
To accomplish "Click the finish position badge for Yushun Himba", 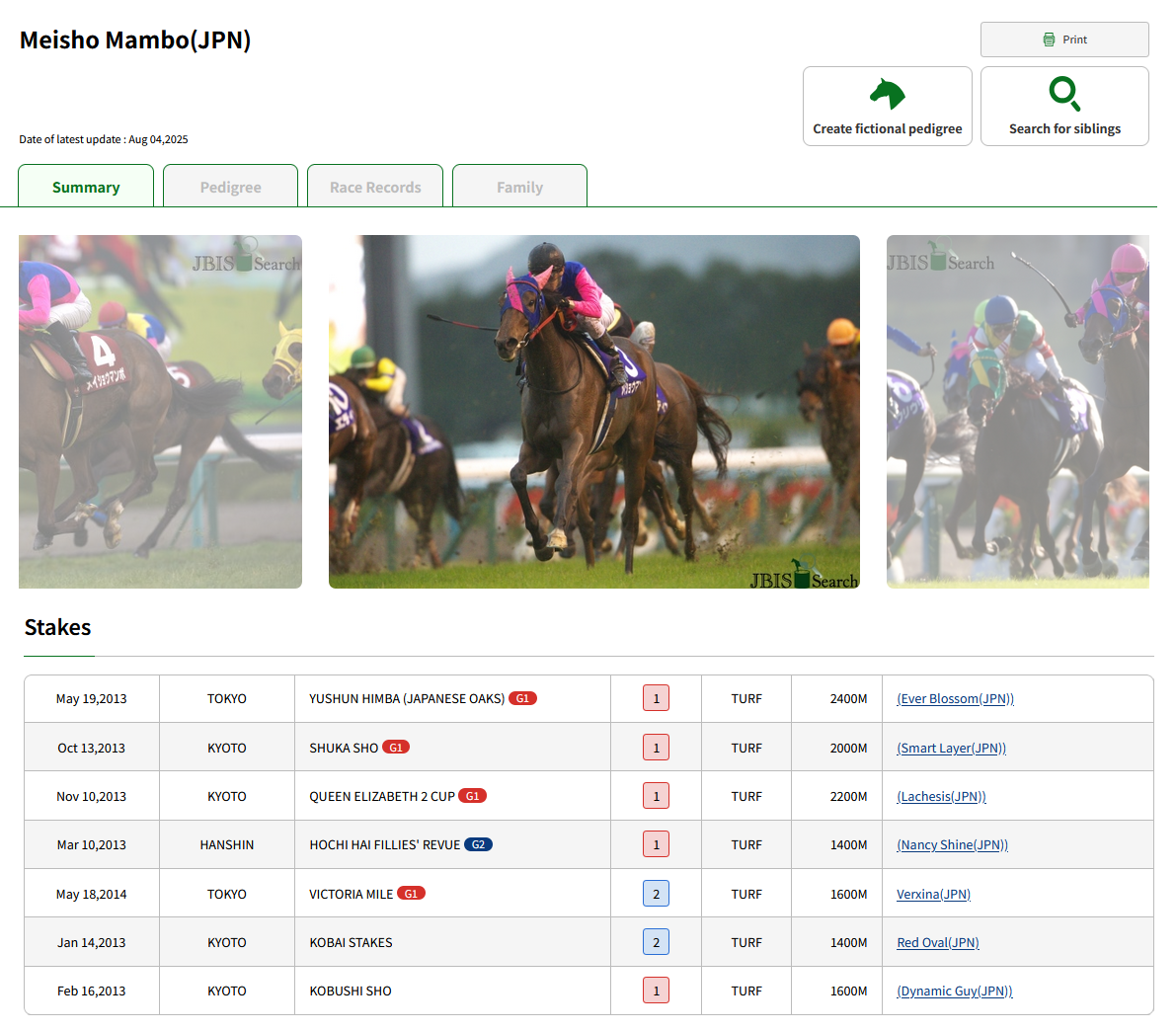I will click(657, 698).
